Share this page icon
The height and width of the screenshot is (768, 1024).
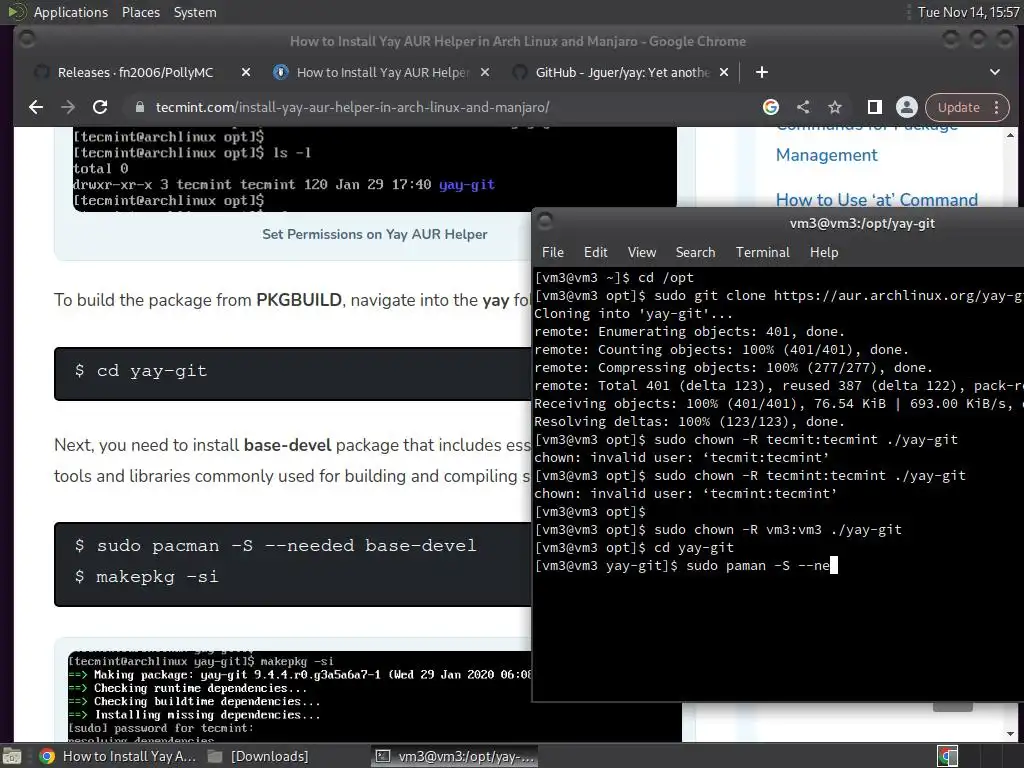tap(803, 107)
